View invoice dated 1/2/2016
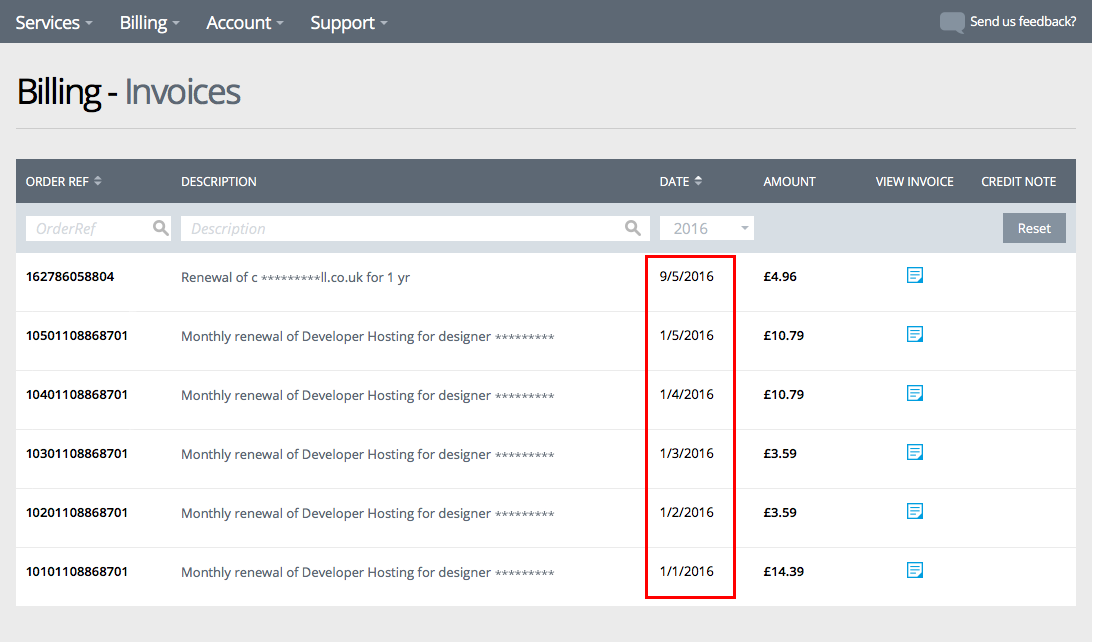The height and width of the screenshot is (642, 1093). click(x=915, y=512)
